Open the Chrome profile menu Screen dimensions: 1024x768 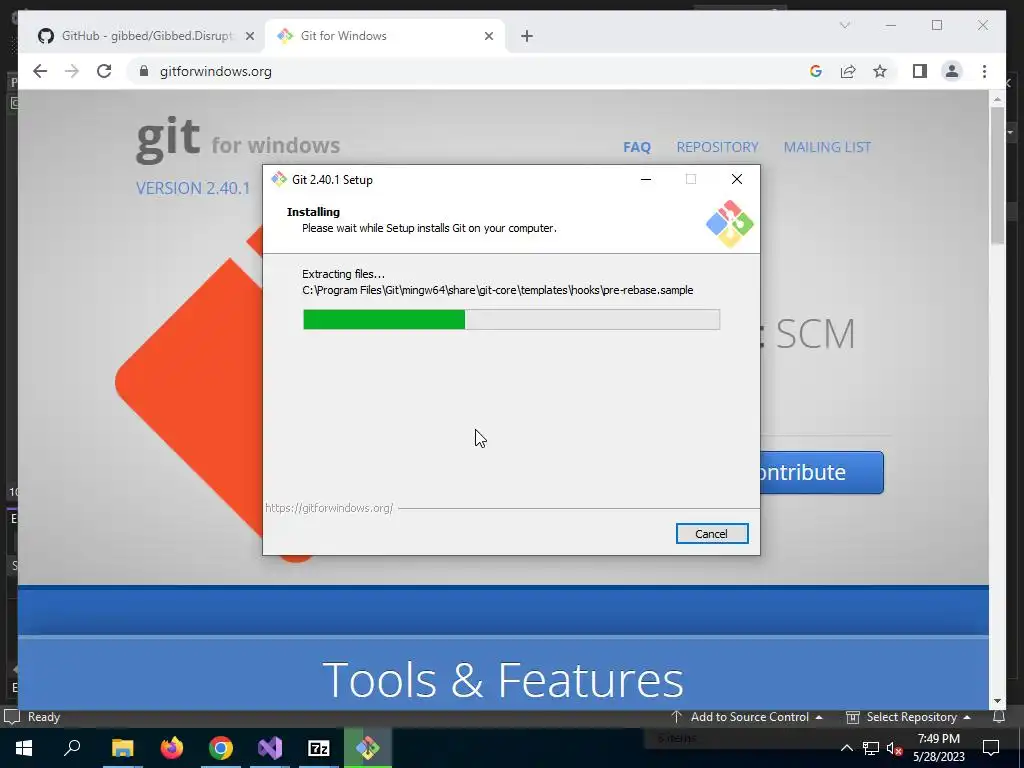pos(952,71)
